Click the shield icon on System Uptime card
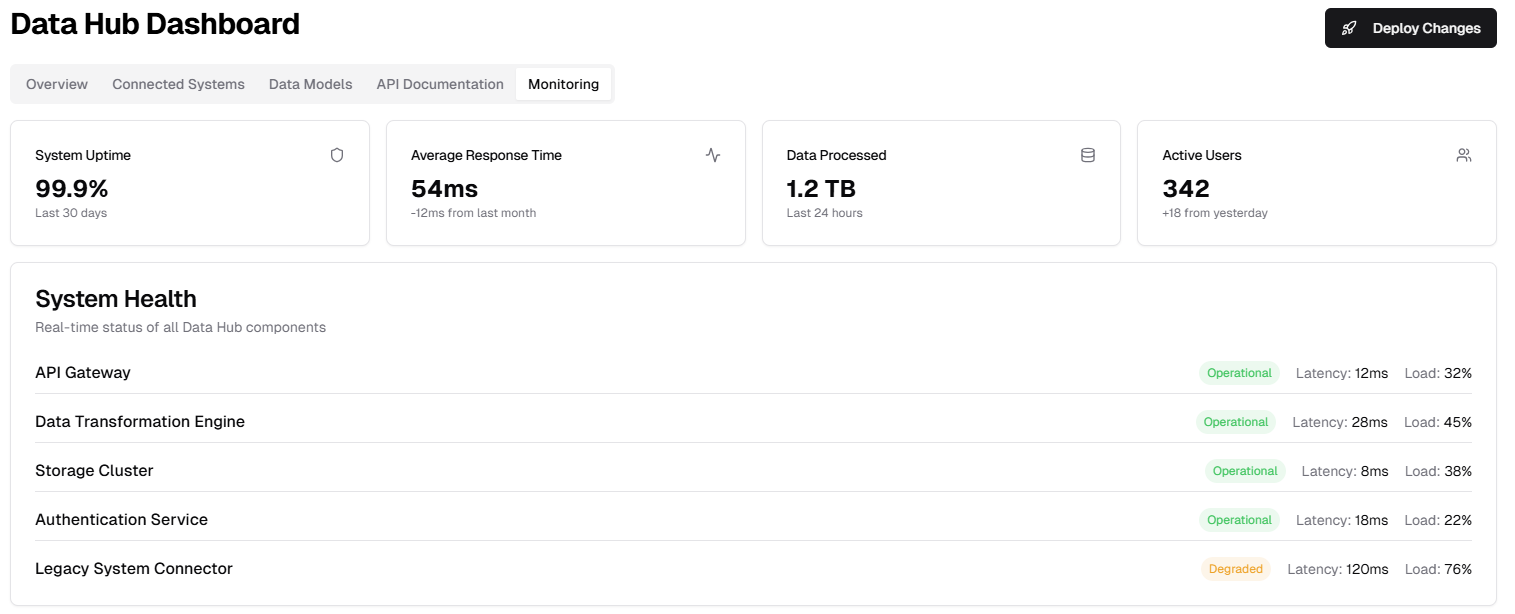The width and height of the screenshot is (1515, 614). pos(337,155)
